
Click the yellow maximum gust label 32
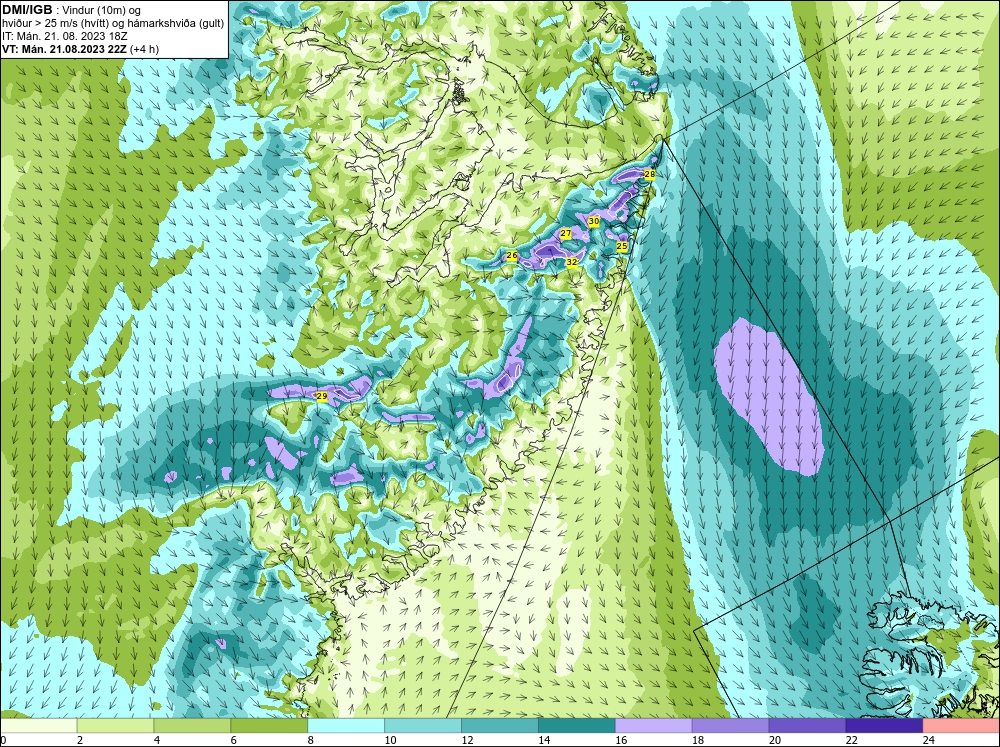tap(571, 262)
